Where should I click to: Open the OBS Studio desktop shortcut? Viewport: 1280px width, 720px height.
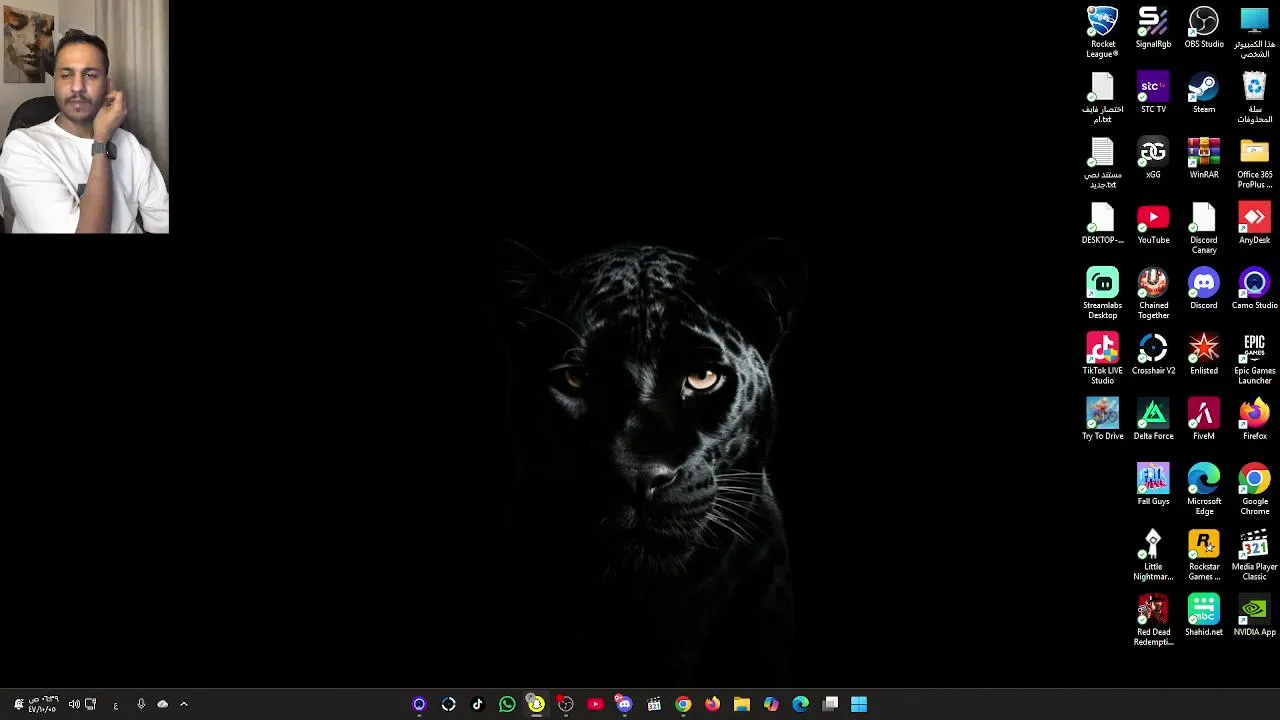tap(1204, 28)
